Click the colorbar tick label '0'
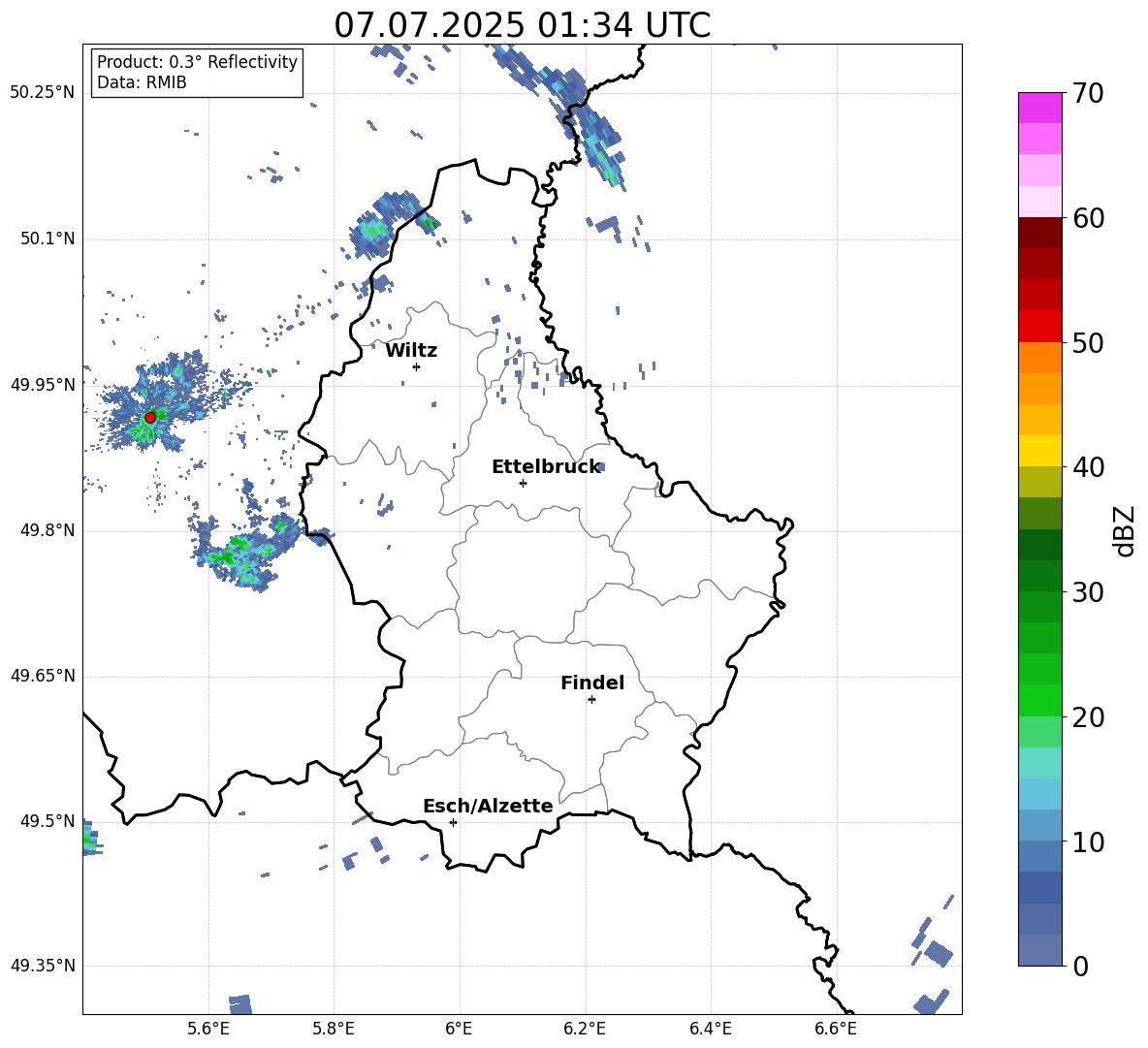 coord(1080,966)
